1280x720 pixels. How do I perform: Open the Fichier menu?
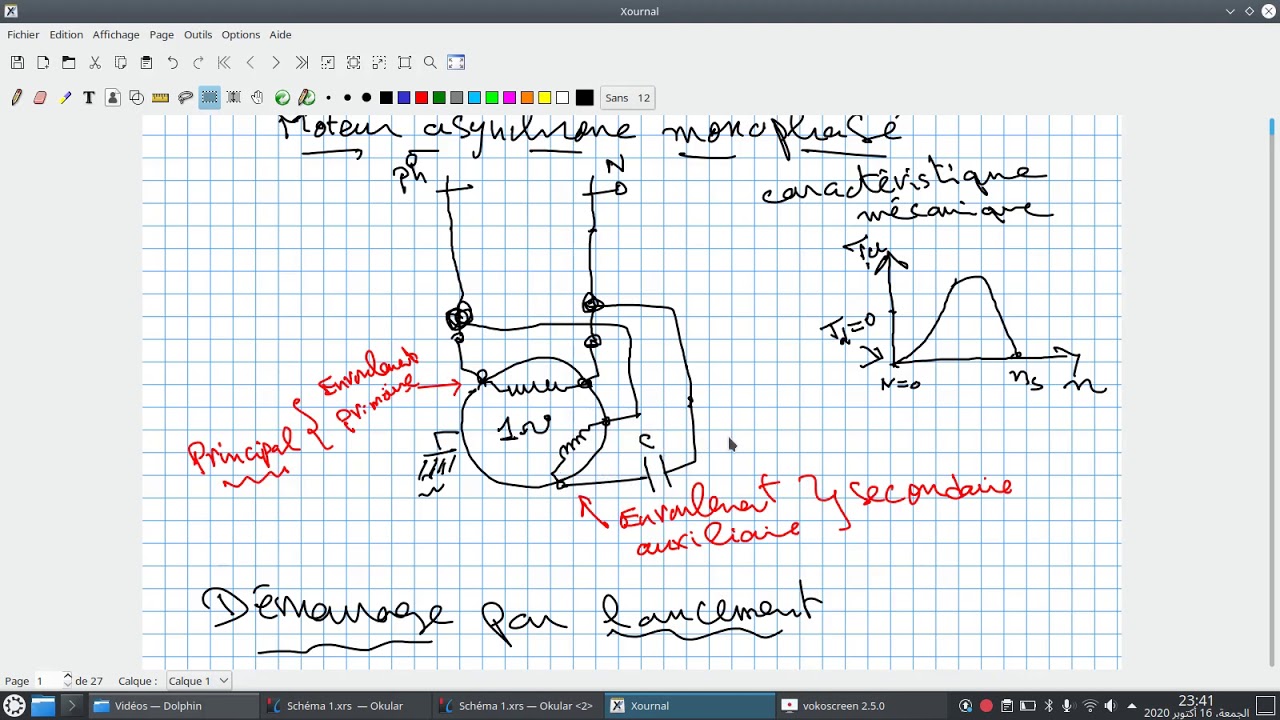tap(23, 35)
